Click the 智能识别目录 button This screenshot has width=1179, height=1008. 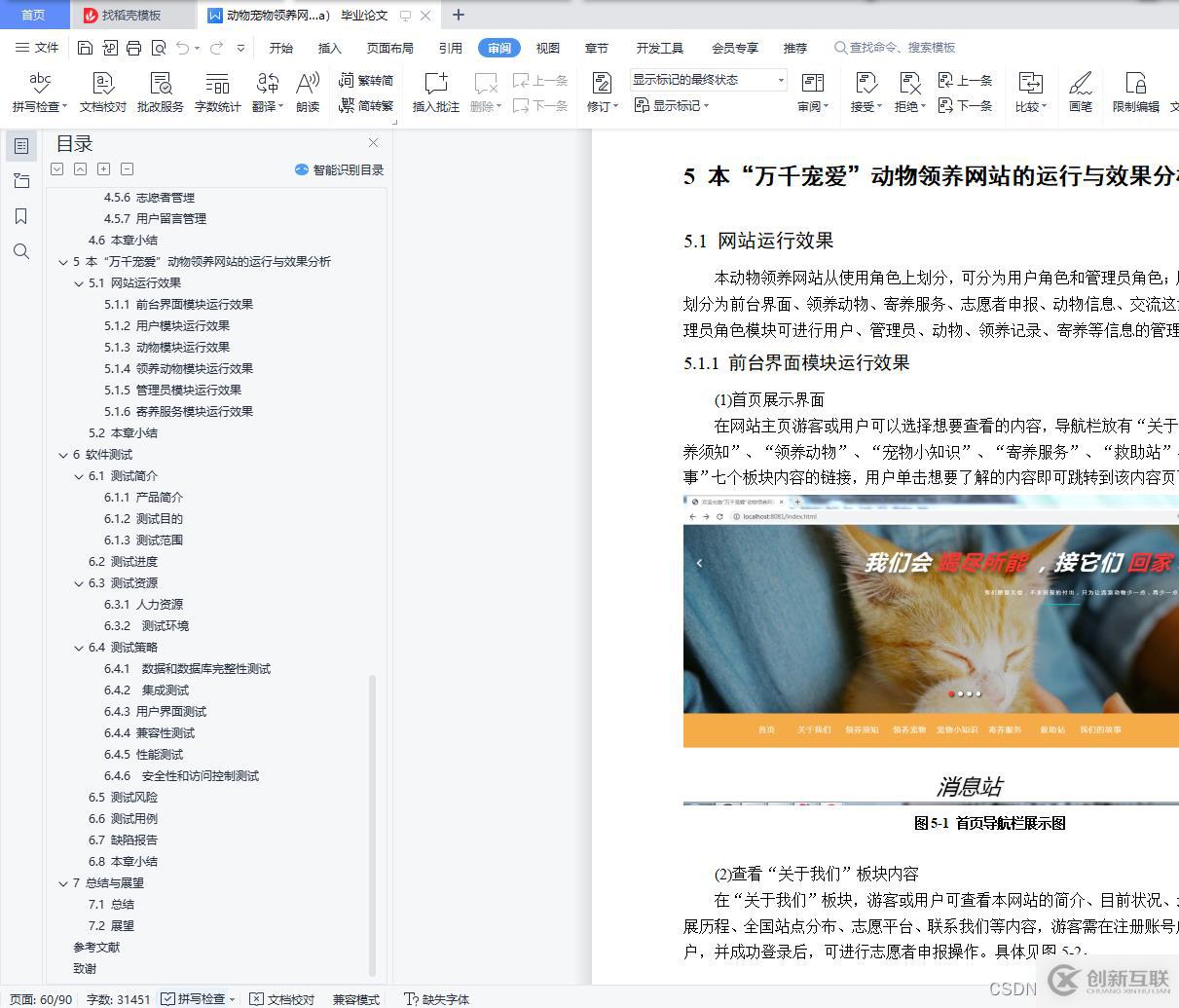(x=340, y=168)
